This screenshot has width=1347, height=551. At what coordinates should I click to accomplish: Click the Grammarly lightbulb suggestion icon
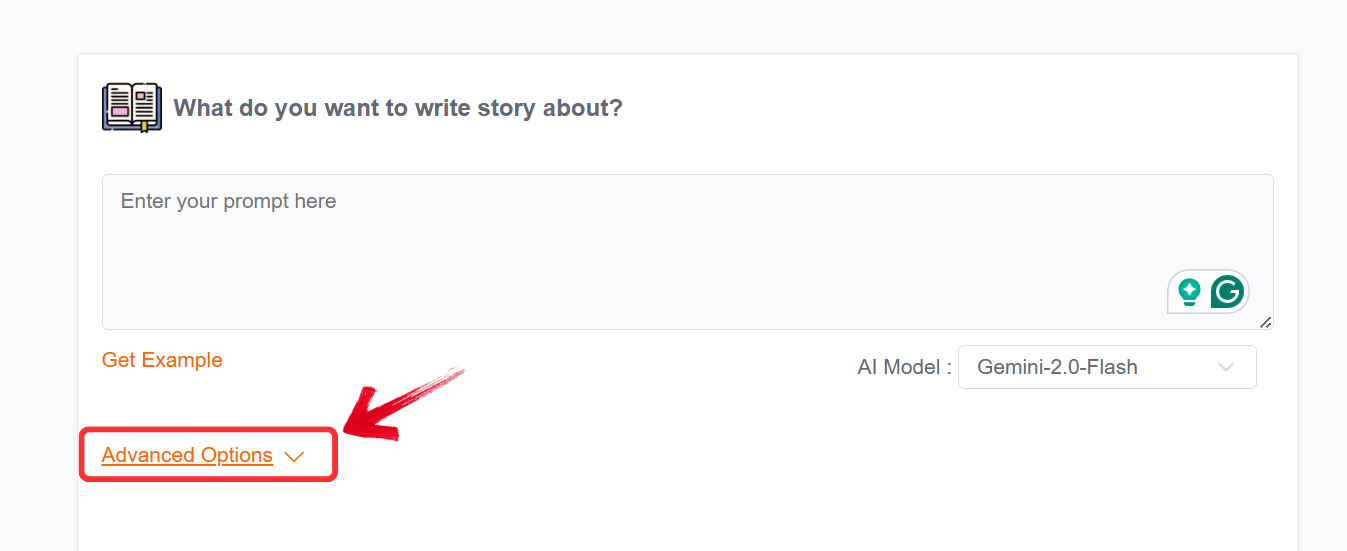[x=1189, y=292]
